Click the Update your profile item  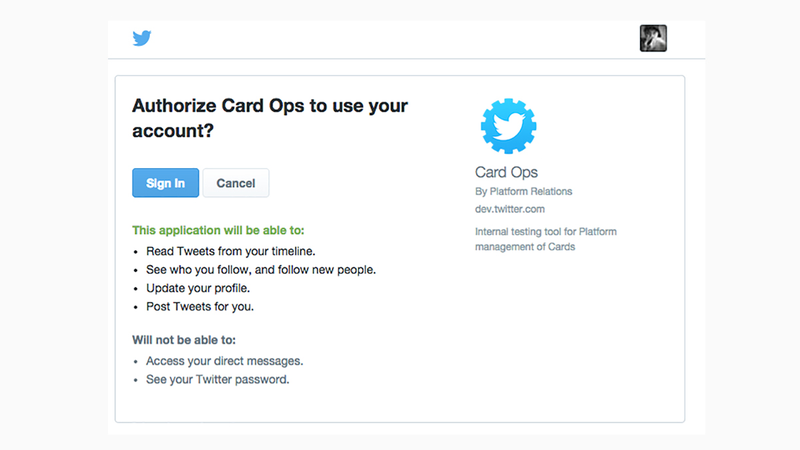point(198,288)
